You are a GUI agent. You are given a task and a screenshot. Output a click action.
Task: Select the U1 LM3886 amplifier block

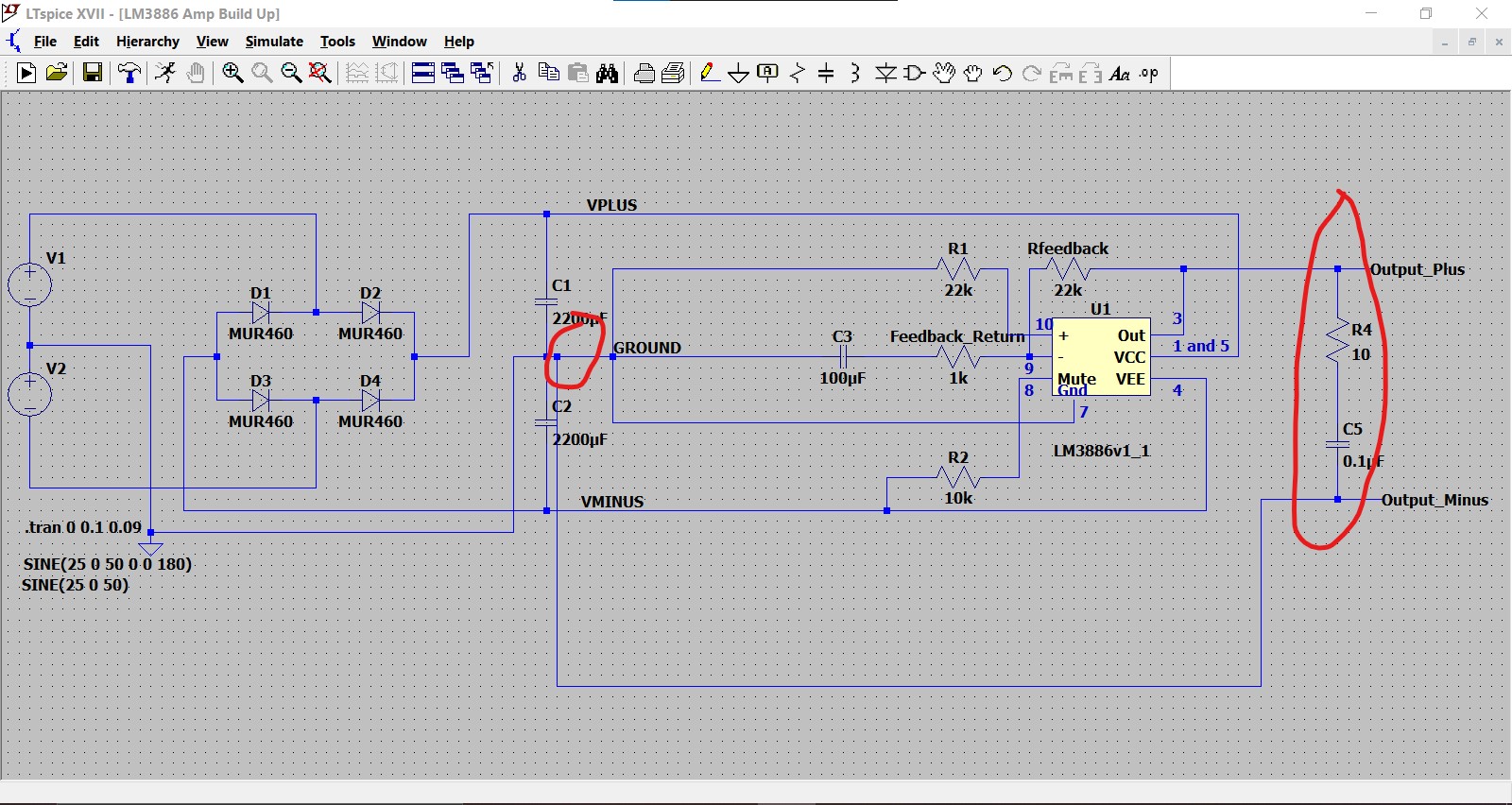[1101, 357]
